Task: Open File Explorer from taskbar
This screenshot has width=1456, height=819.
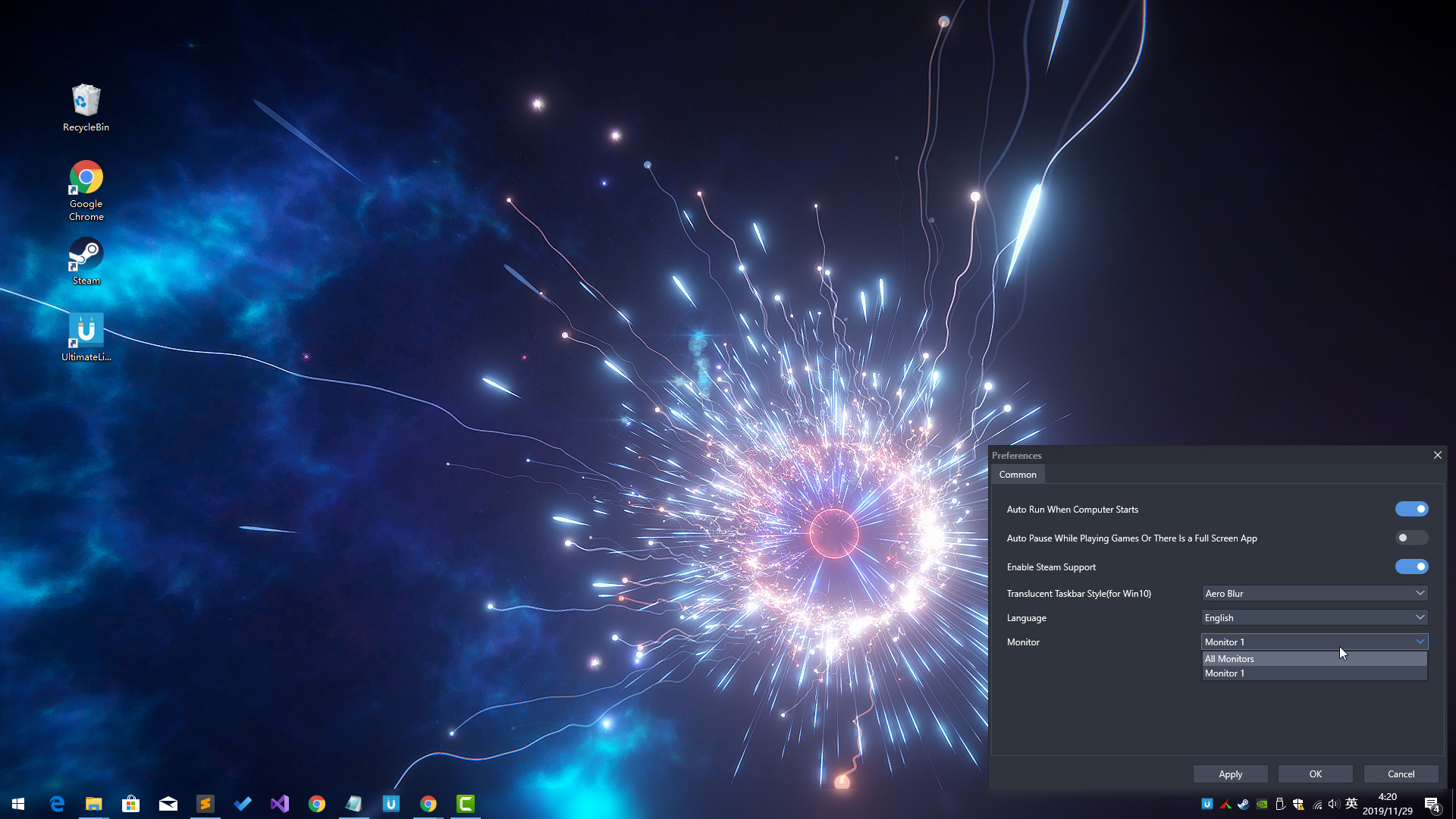Action: 94,804
